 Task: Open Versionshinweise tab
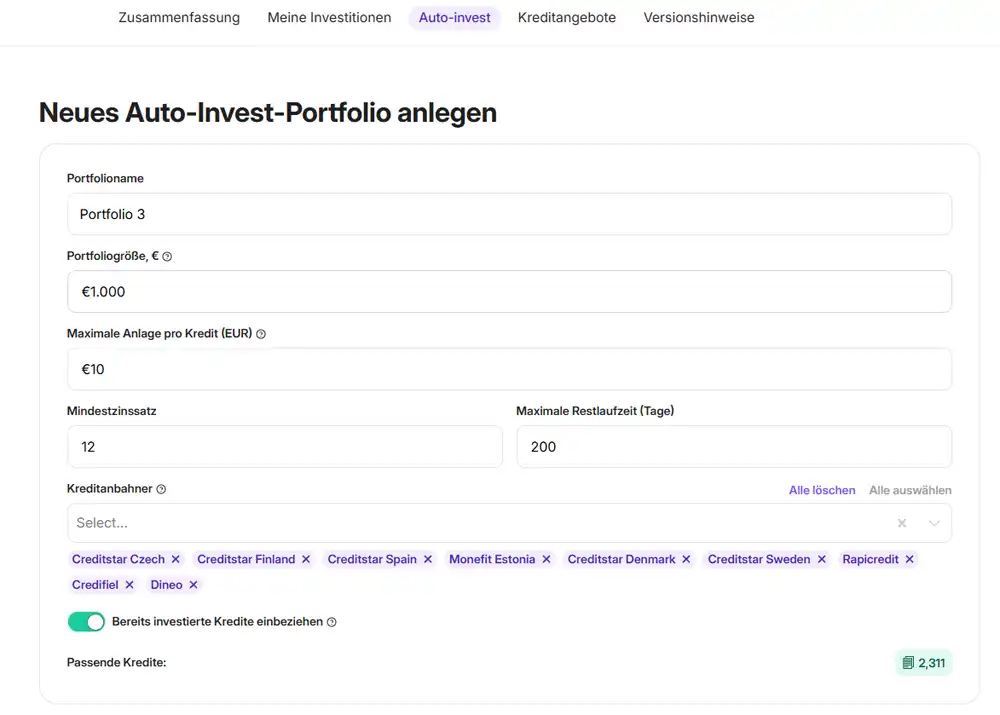699,18
